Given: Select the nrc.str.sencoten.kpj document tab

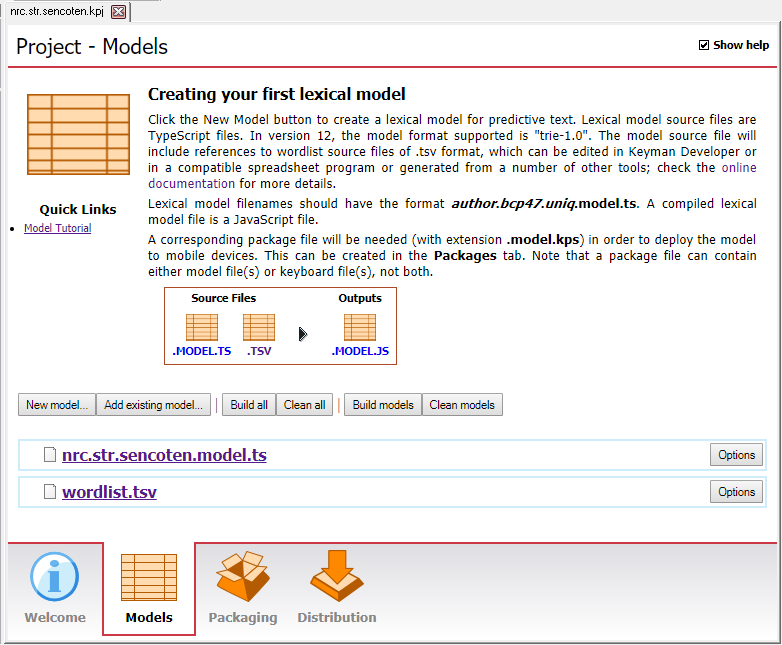Looking at the screenshot, I should (x=57, y=11).
